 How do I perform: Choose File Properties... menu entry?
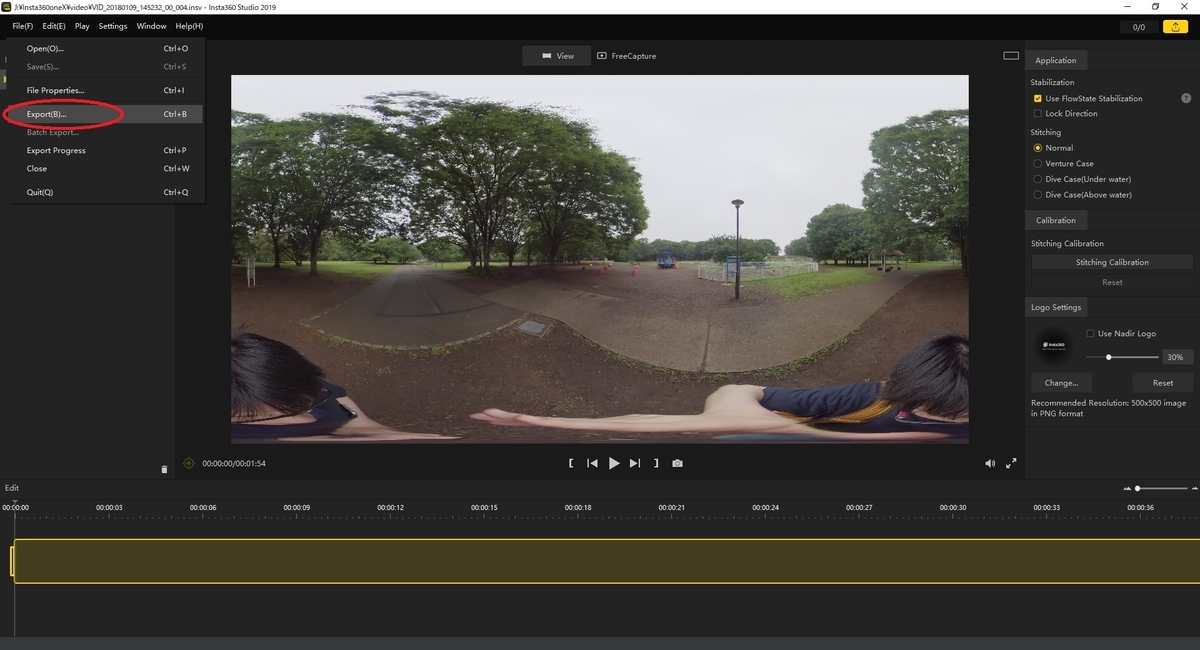[x=107, y=90]
